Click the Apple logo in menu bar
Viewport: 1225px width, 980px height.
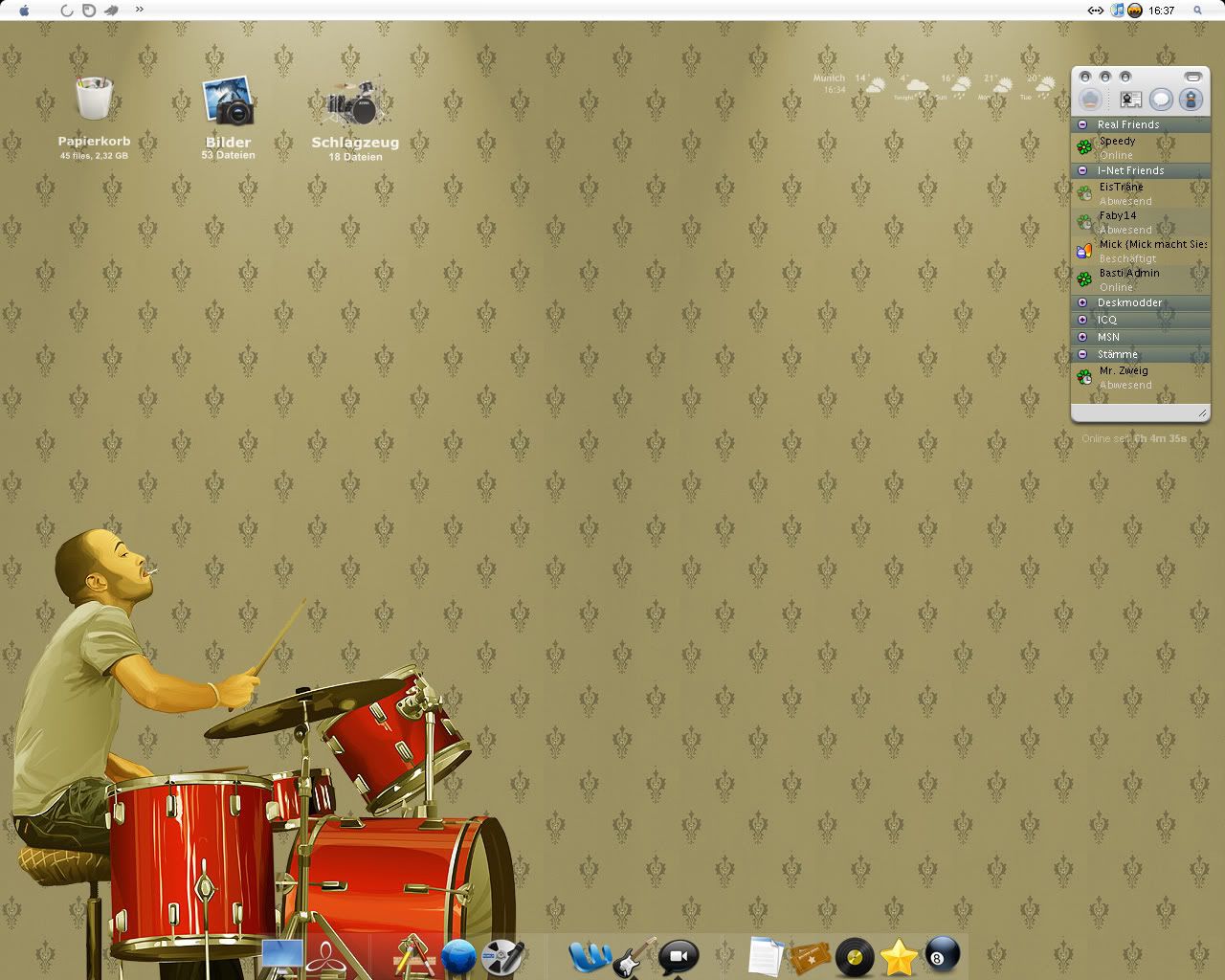(x=24, y=11)
